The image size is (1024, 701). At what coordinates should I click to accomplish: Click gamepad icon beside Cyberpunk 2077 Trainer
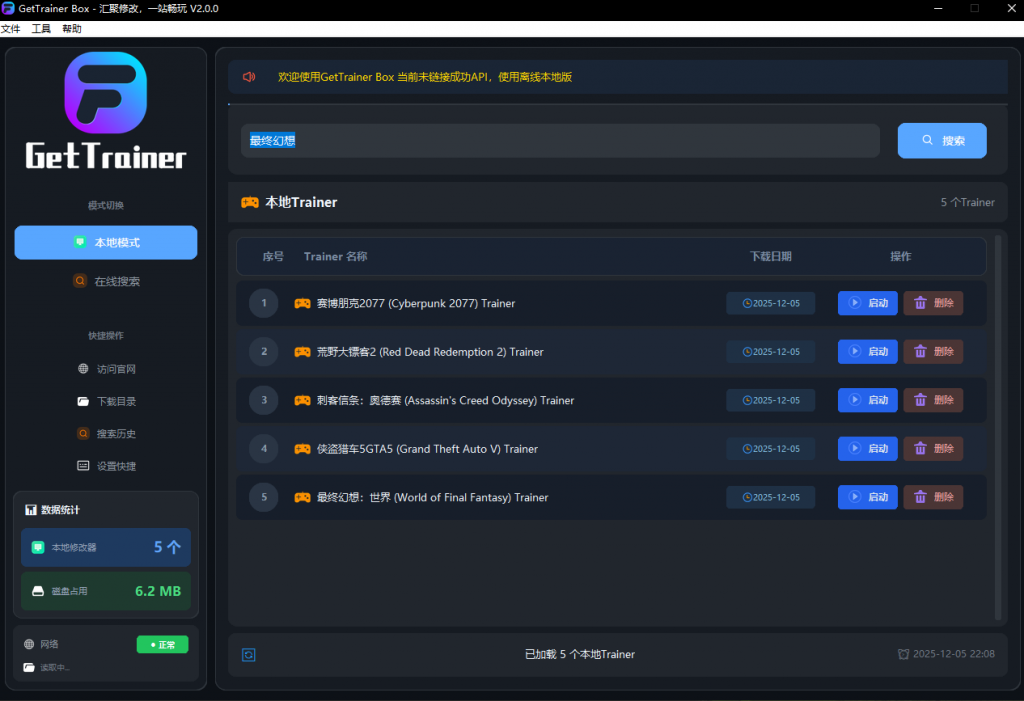(302, 303)
